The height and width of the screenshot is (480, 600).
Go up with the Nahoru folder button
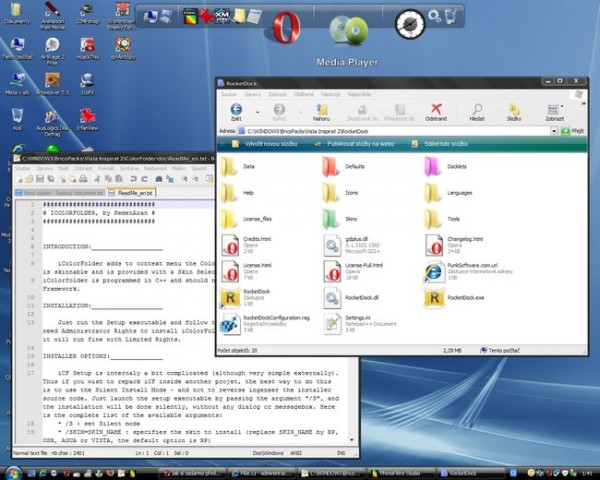321,113
